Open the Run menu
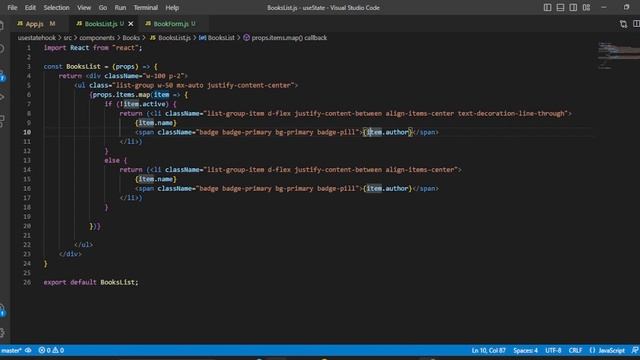 [120, 8]
